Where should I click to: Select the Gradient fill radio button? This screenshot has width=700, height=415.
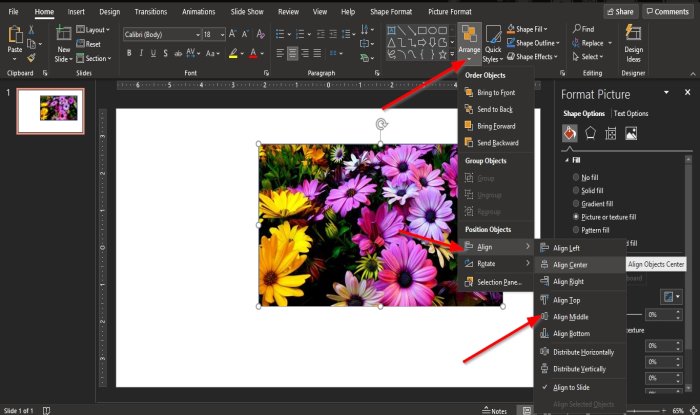tap(577, 203)
